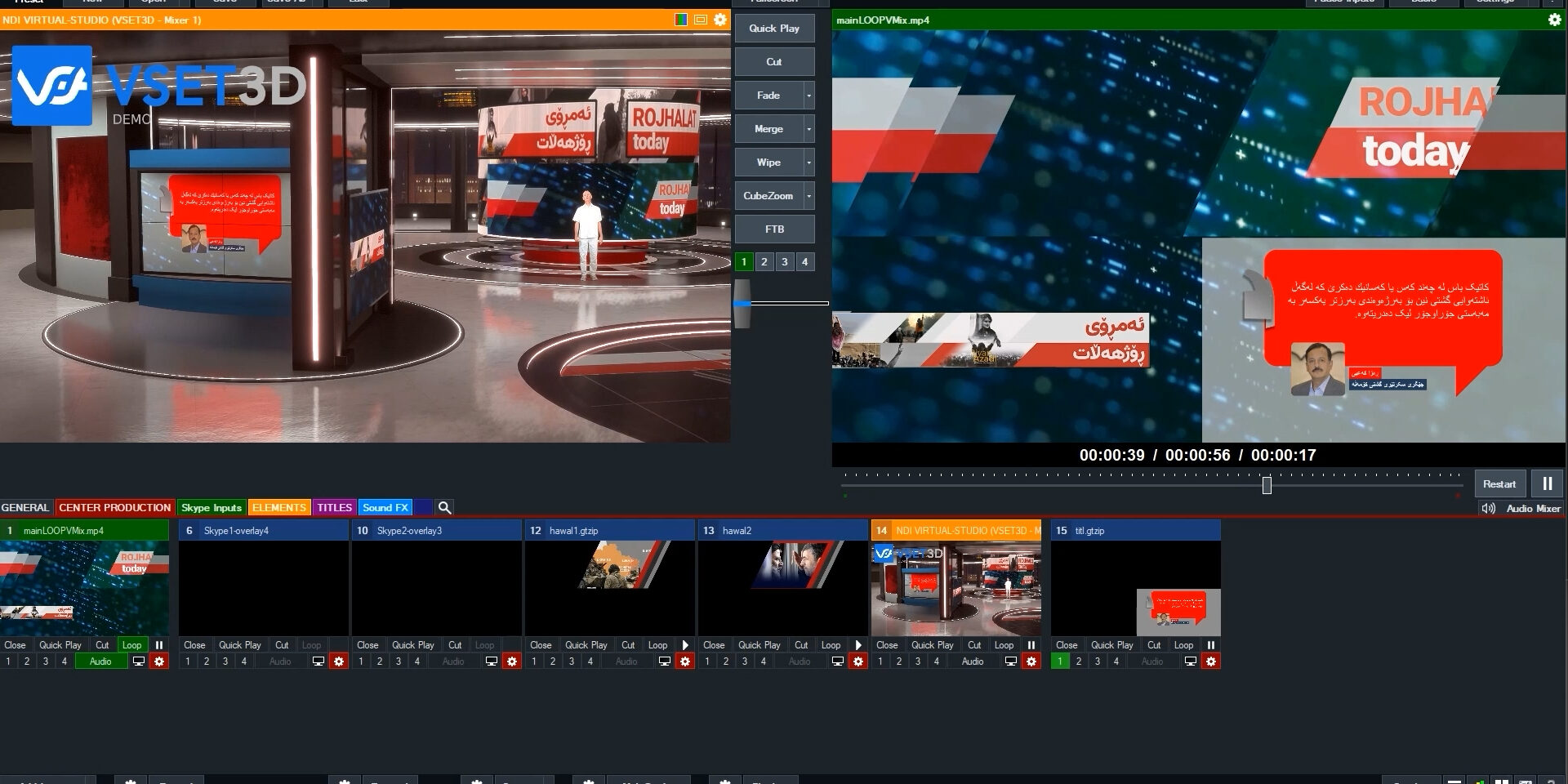Expand the Wipe transition options
The height and width of the screenshot is (784, 1568).
(808, 162)
